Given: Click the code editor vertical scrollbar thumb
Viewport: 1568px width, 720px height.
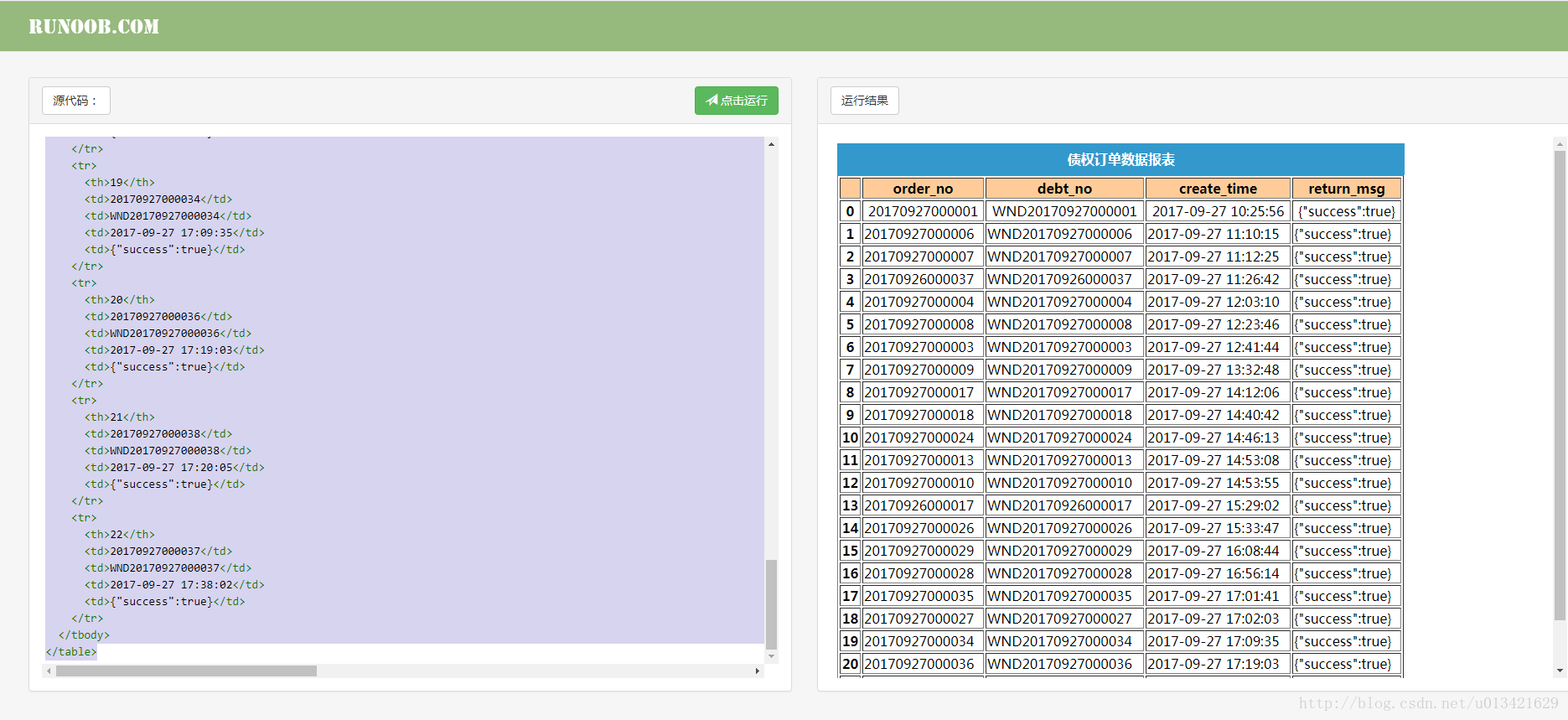Looking at the screenshot, I should point(771,603).
